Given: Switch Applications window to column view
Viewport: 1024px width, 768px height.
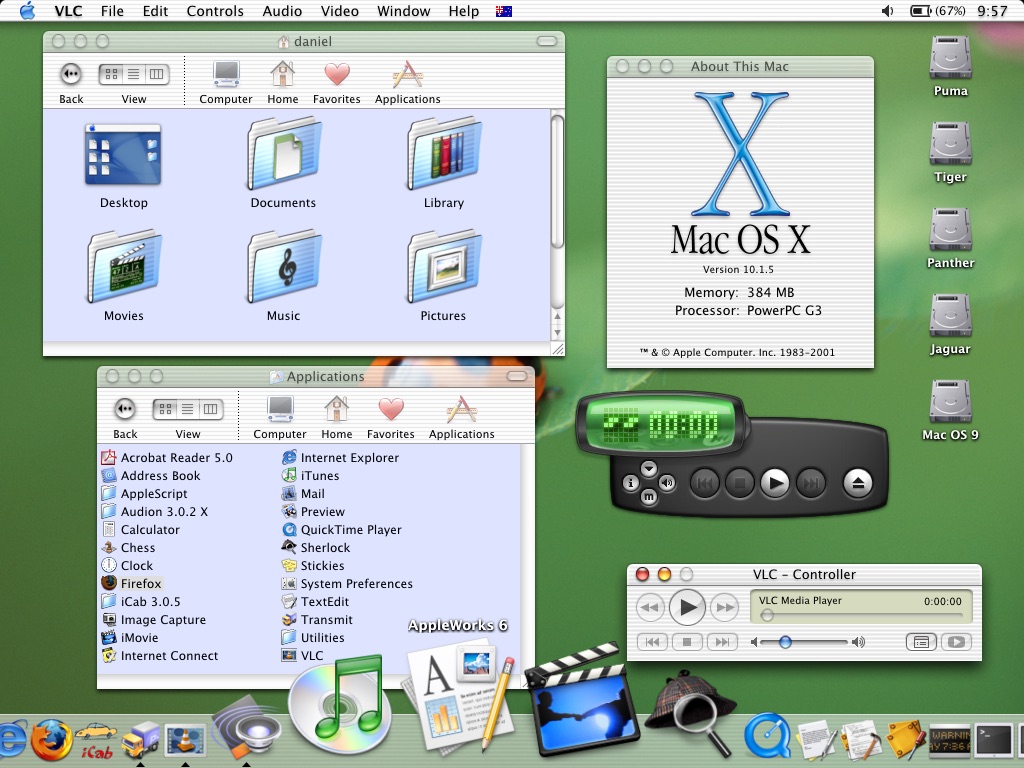Looking at the screenshot, I should [211, 409].
